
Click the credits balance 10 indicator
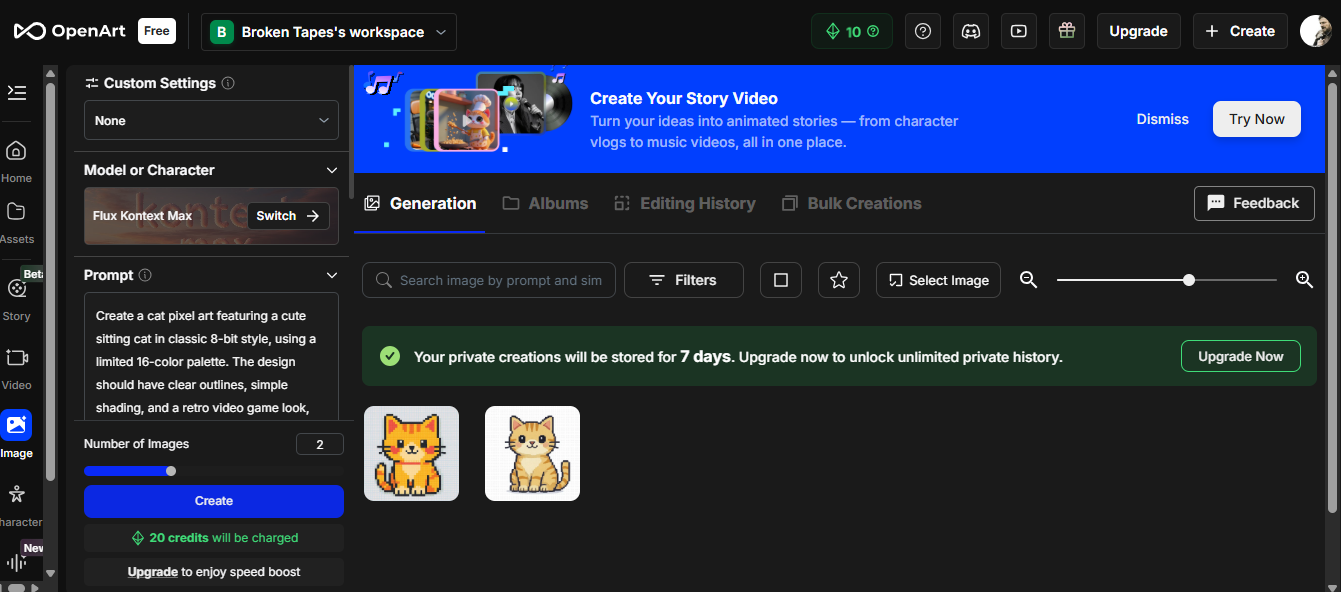[x=852, y=31]
